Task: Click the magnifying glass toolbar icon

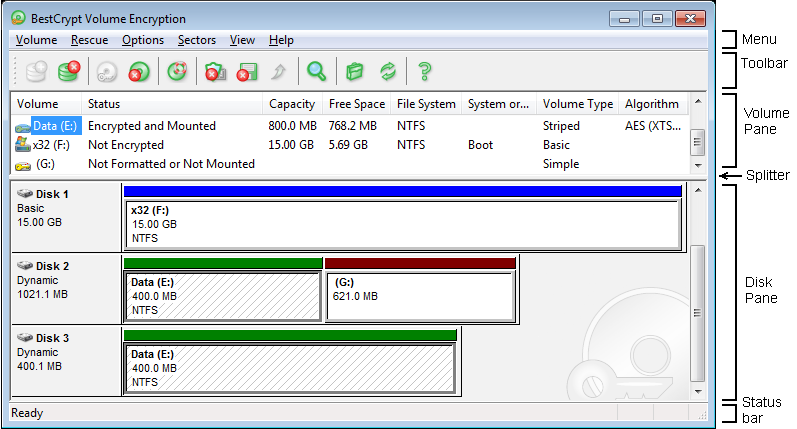Action: [x=317, y=71]
